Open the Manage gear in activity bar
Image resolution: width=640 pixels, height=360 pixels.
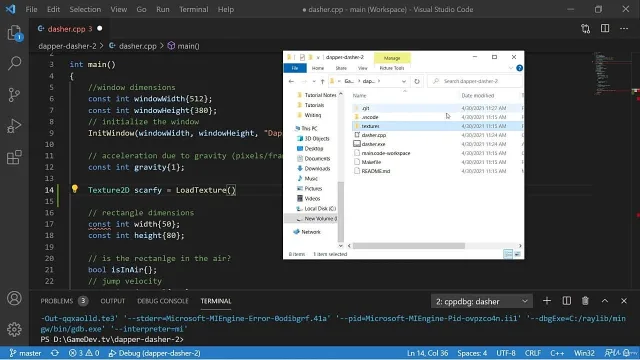(x=14, y=329)
